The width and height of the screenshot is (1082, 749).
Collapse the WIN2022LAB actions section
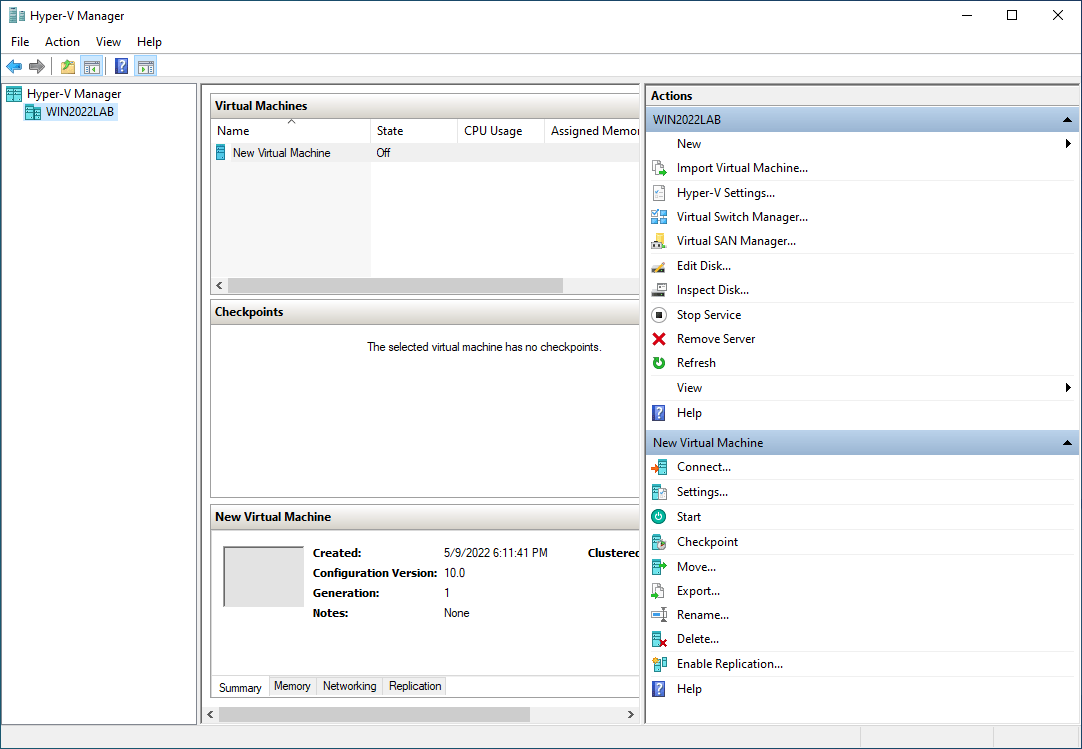(1067, 119)
